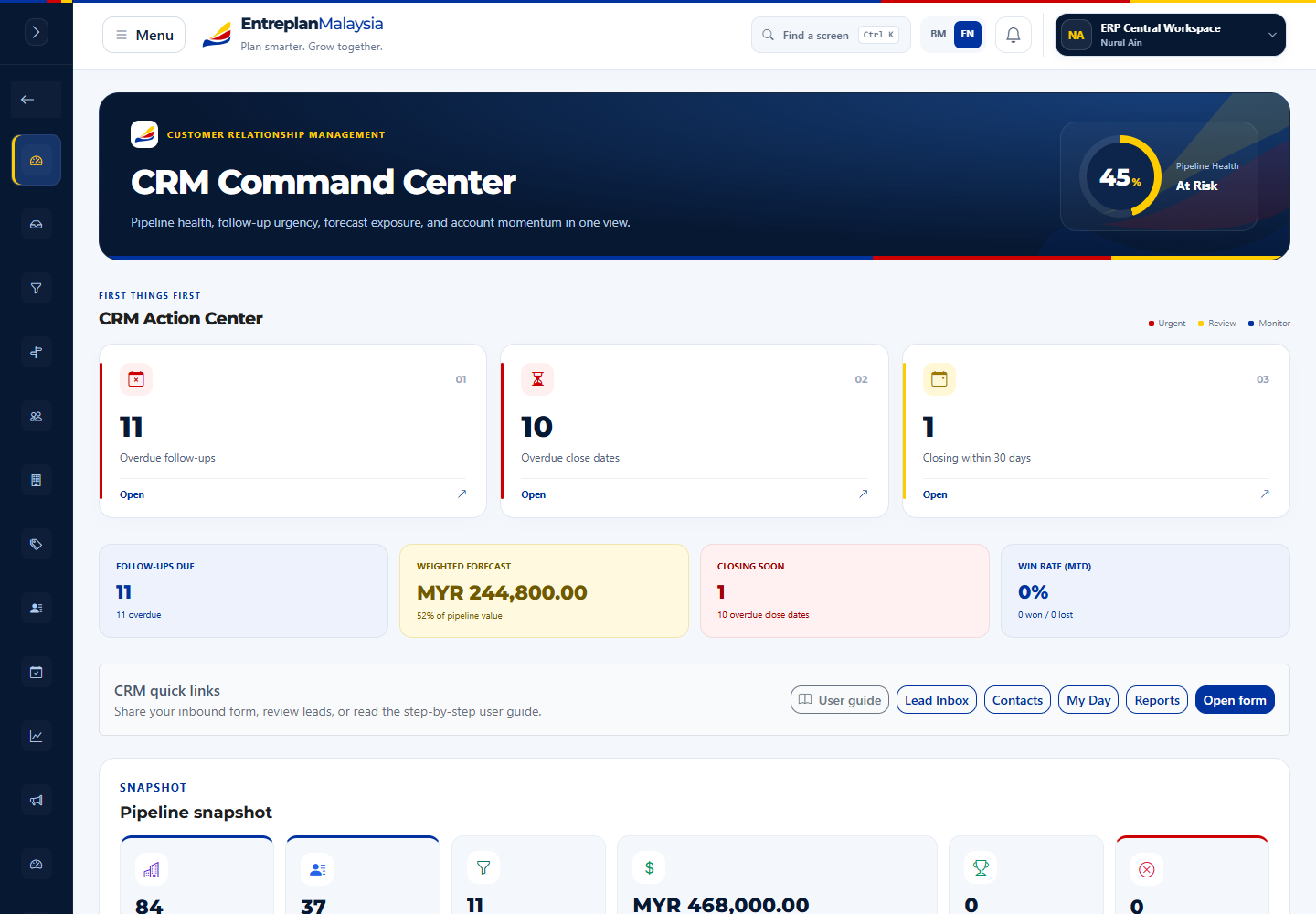1316x914 pixels.
Task: Switch language to BM
Action: click(939, 35)
